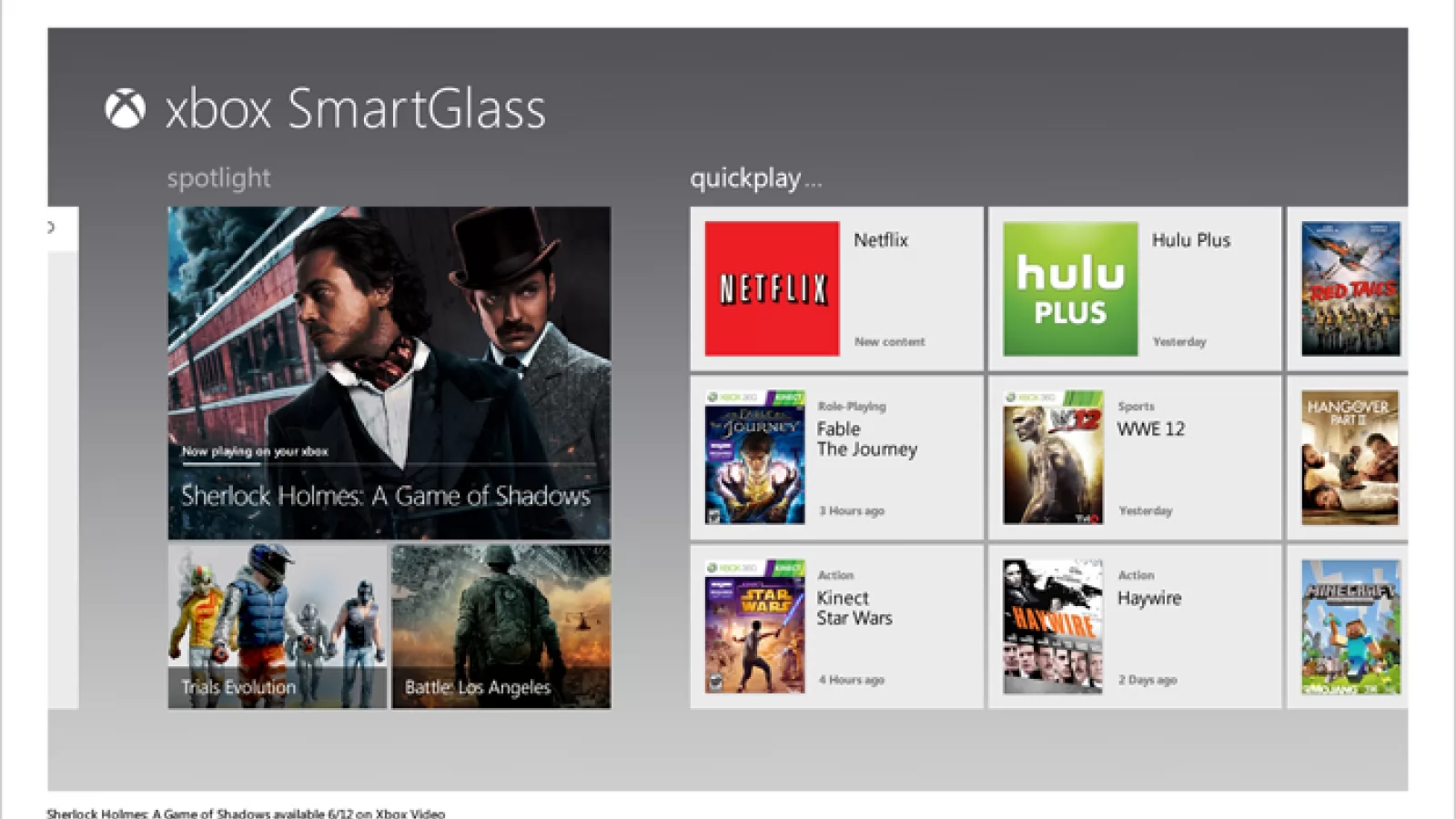
Task: Open the Minecraft game cover
Action: 1350,627
